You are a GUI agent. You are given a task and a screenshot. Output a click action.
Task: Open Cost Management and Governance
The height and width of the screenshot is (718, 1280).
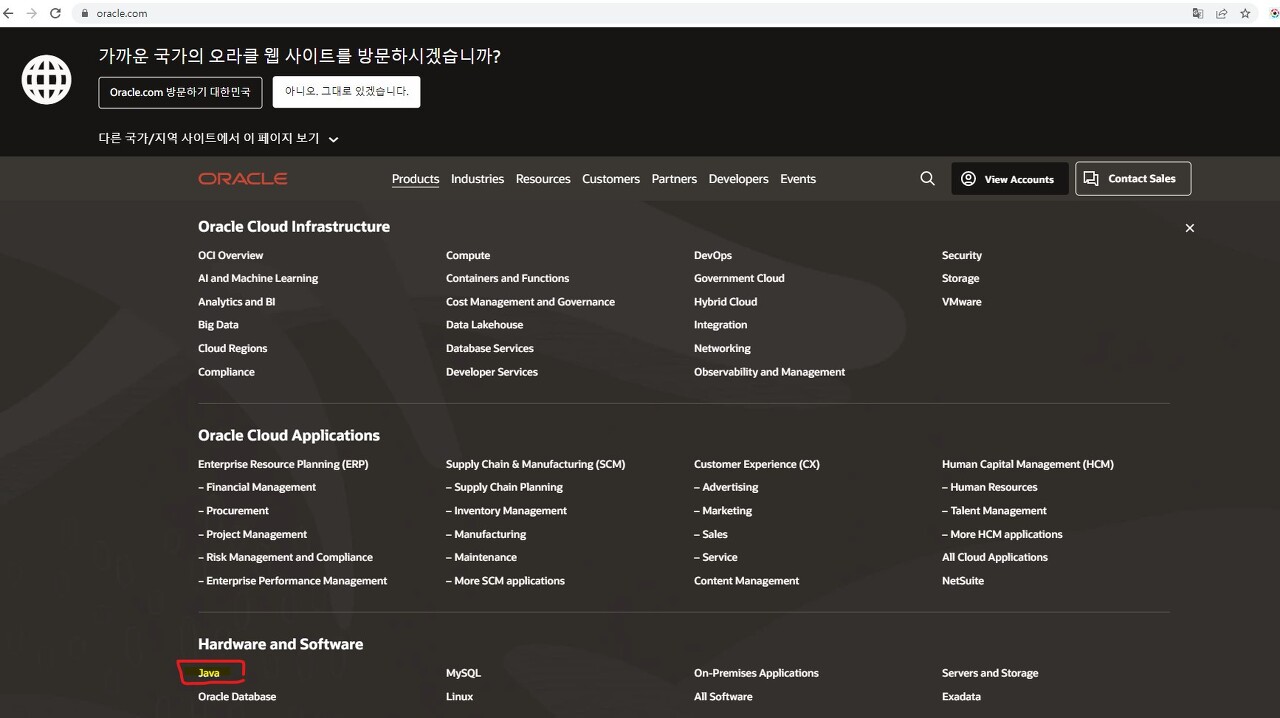(x=530, y=301)
